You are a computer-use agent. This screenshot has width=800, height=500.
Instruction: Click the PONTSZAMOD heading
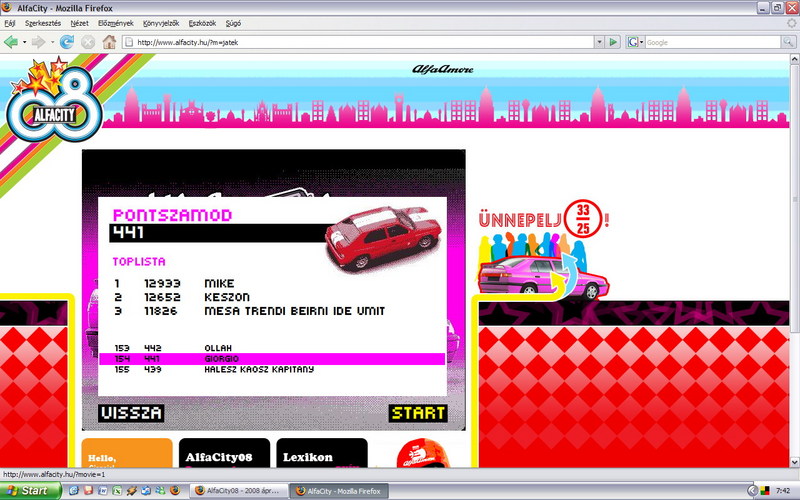point(172,215)
